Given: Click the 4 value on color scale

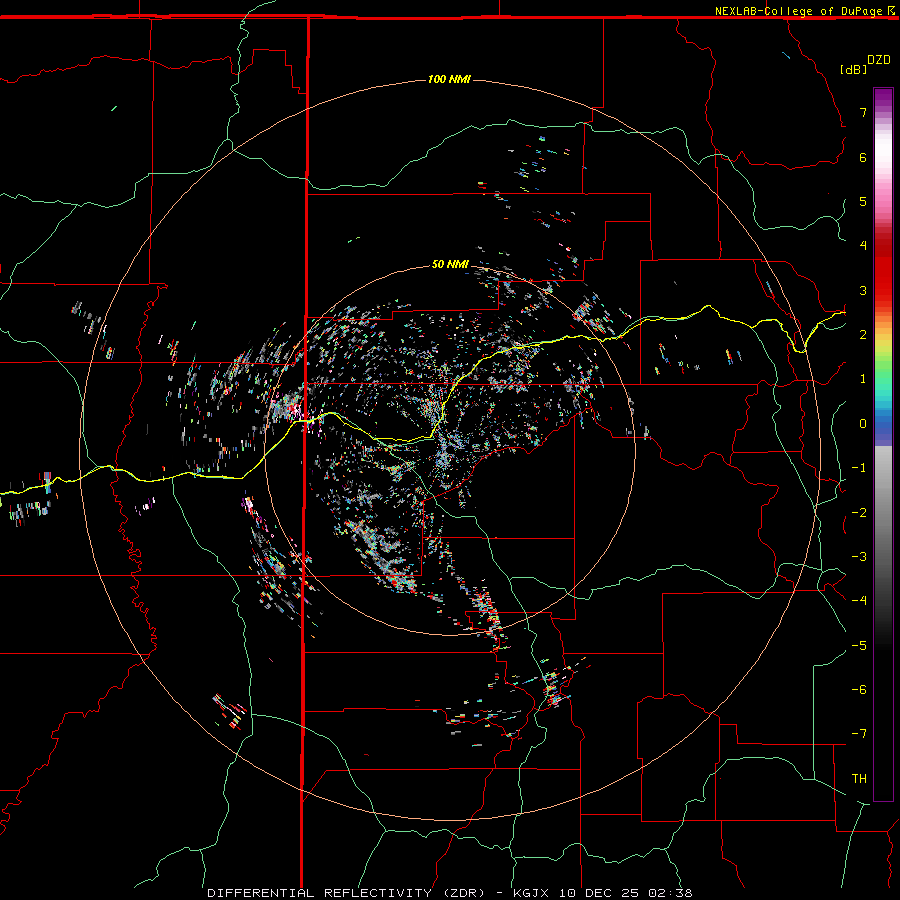Looking at the screenshot, I should click(x=863, y=246).
